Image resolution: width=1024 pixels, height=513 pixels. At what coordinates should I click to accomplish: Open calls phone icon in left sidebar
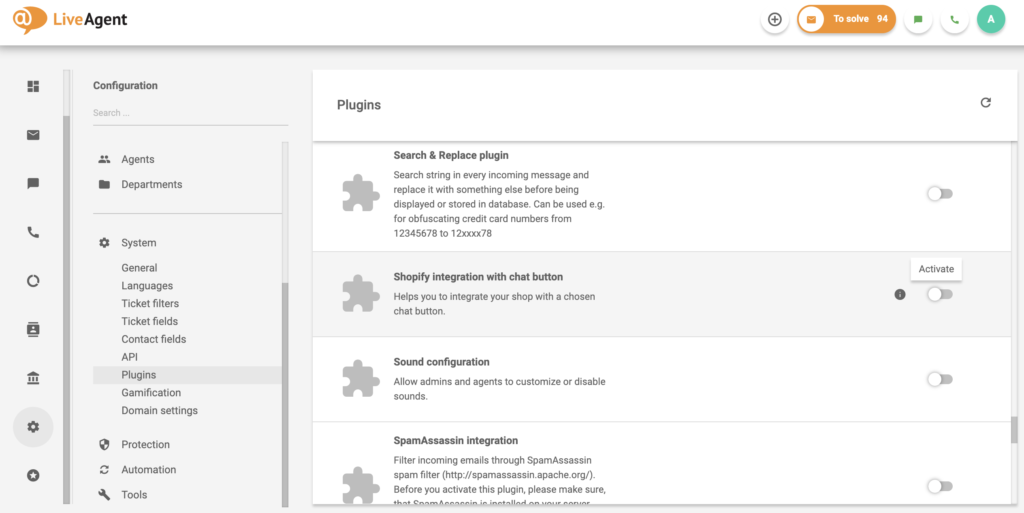click(33, 232)
